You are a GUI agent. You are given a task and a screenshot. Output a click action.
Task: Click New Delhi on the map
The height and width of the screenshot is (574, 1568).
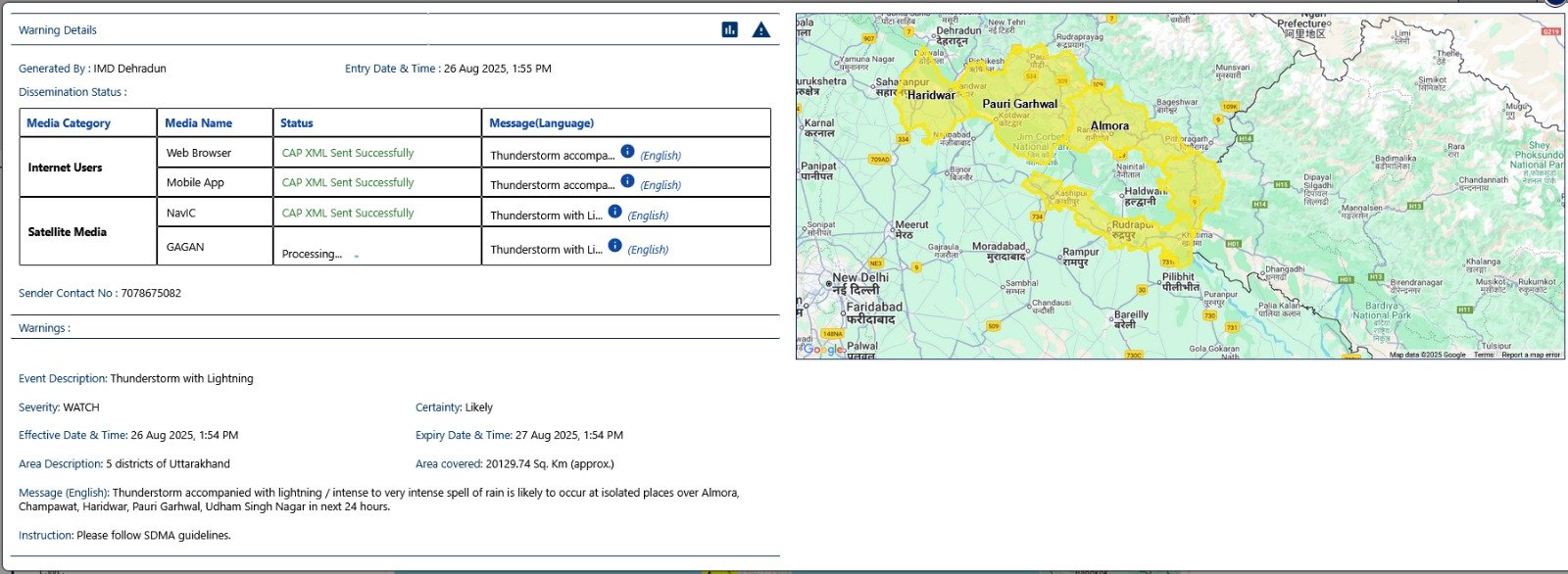point(860,278)
